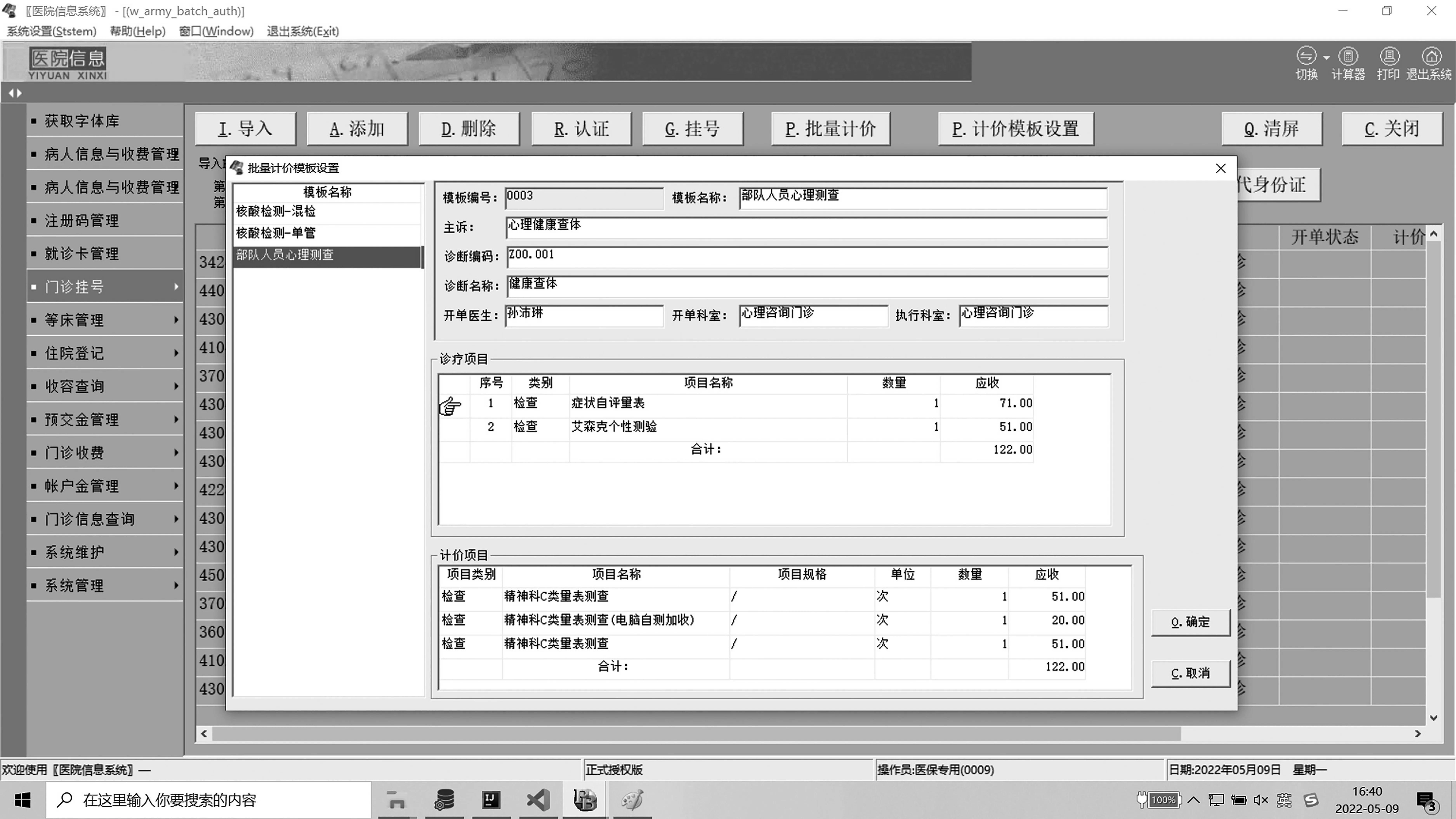Image resolution: width=1456 pixels, height=819 pixels.
Task: Confirm with the O. 确定 button
Action: pyautogui.click(x=1191, y=622)
